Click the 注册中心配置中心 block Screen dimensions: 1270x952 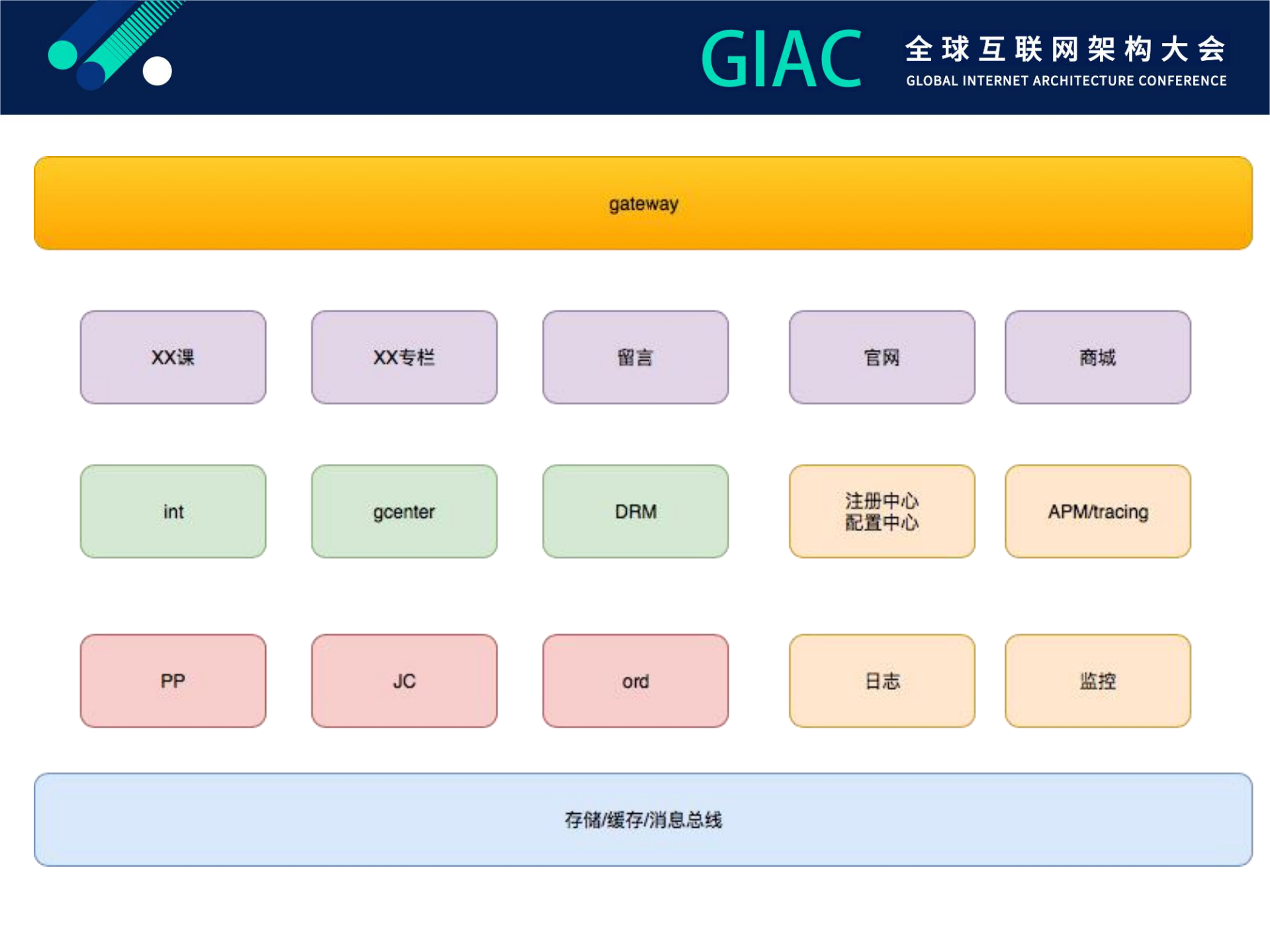point(881,511)
